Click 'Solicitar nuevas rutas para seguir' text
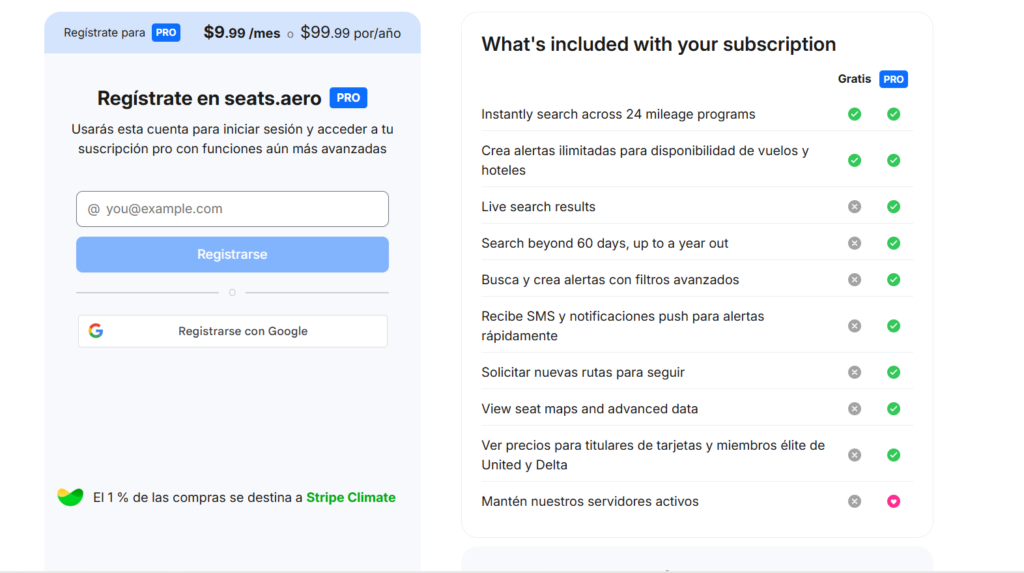 (x=583, y=372)
